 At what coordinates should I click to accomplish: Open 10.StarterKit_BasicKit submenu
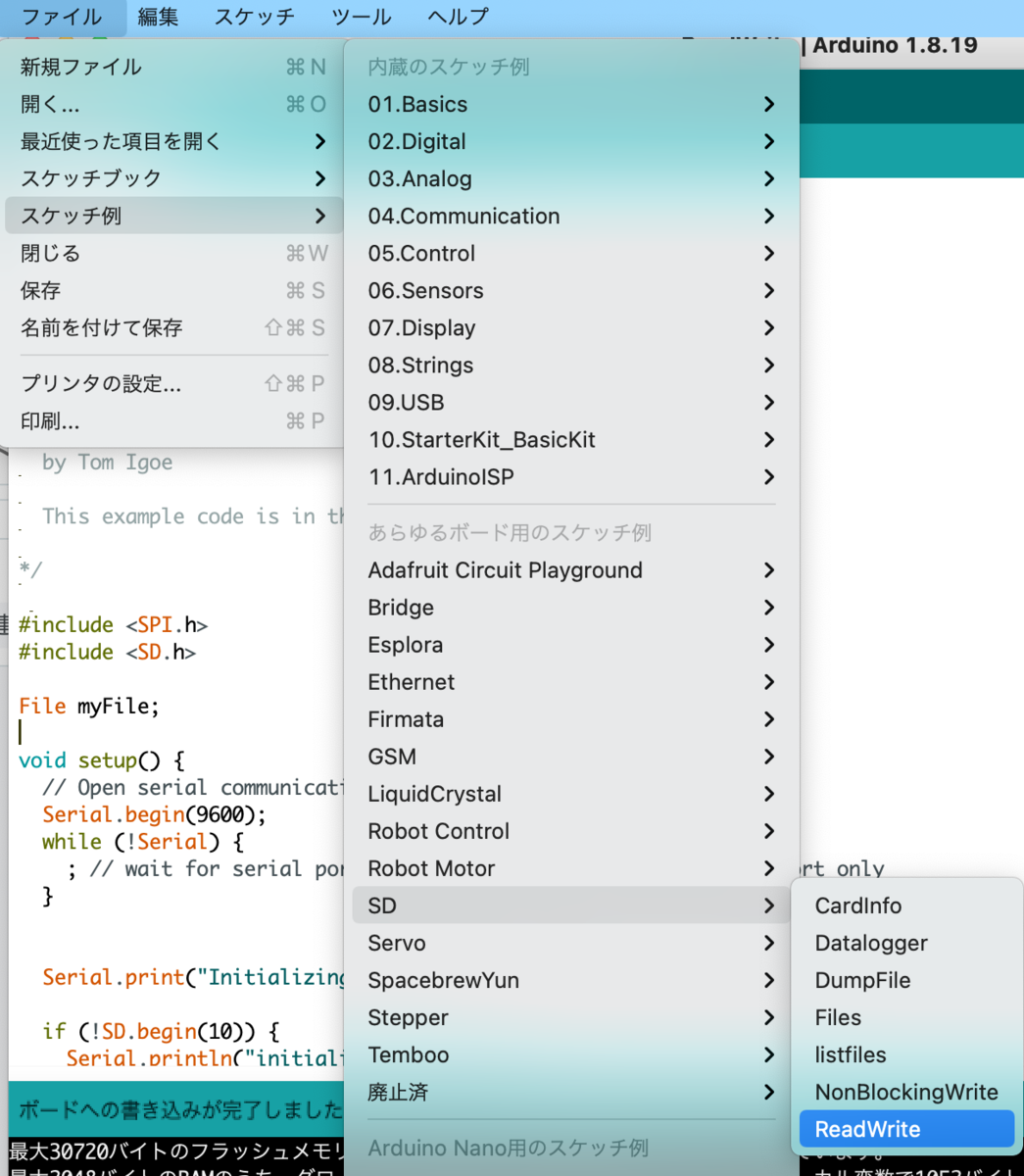pos(571,439)
